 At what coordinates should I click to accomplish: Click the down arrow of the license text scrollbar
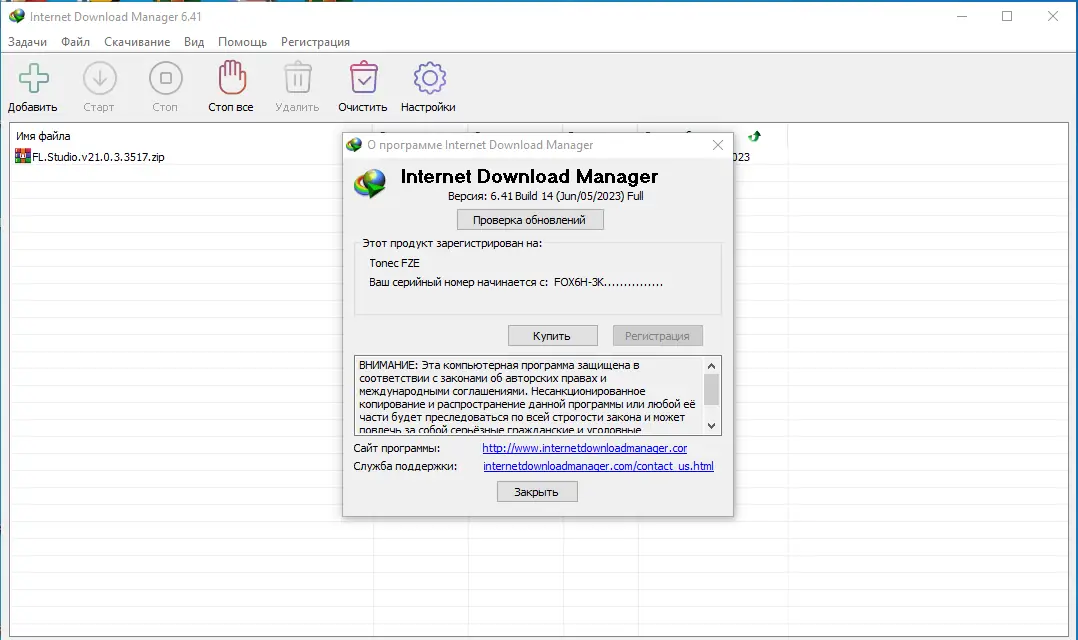tap(712, 424)
